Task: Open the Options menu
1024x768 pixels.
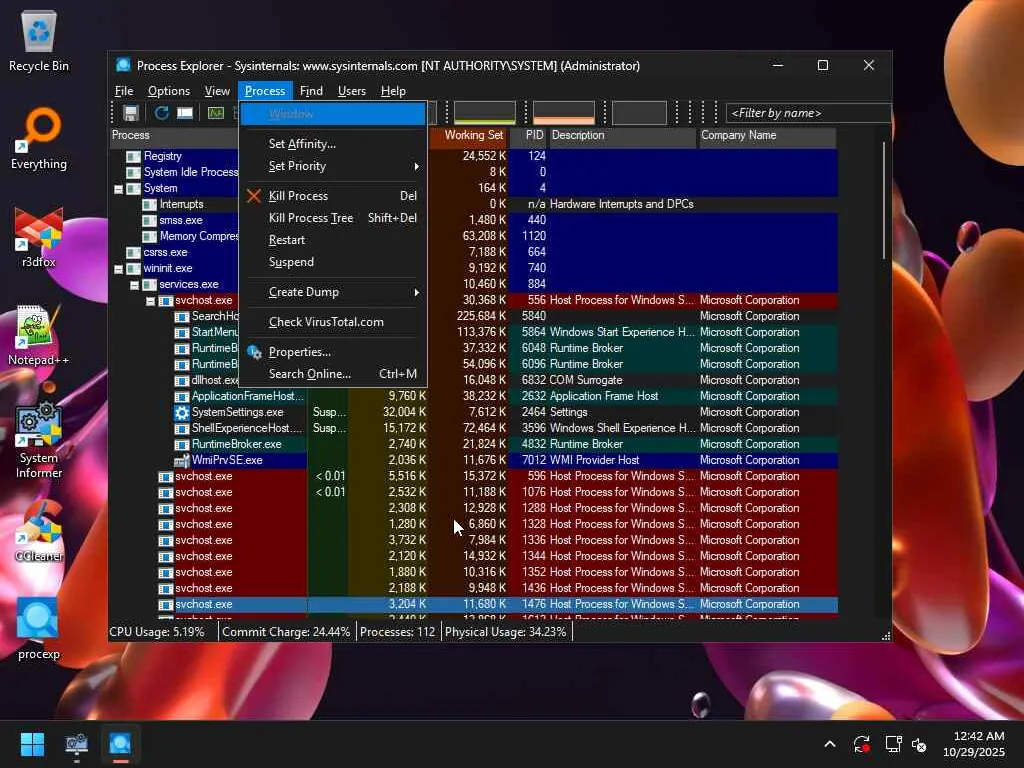Action: point(168,91)
